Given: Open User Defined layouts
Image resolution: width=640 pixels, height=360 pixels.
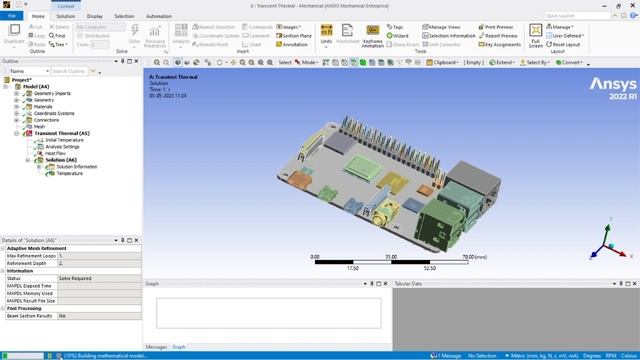Looking at the screenshot, I should [x=565, y=36].
